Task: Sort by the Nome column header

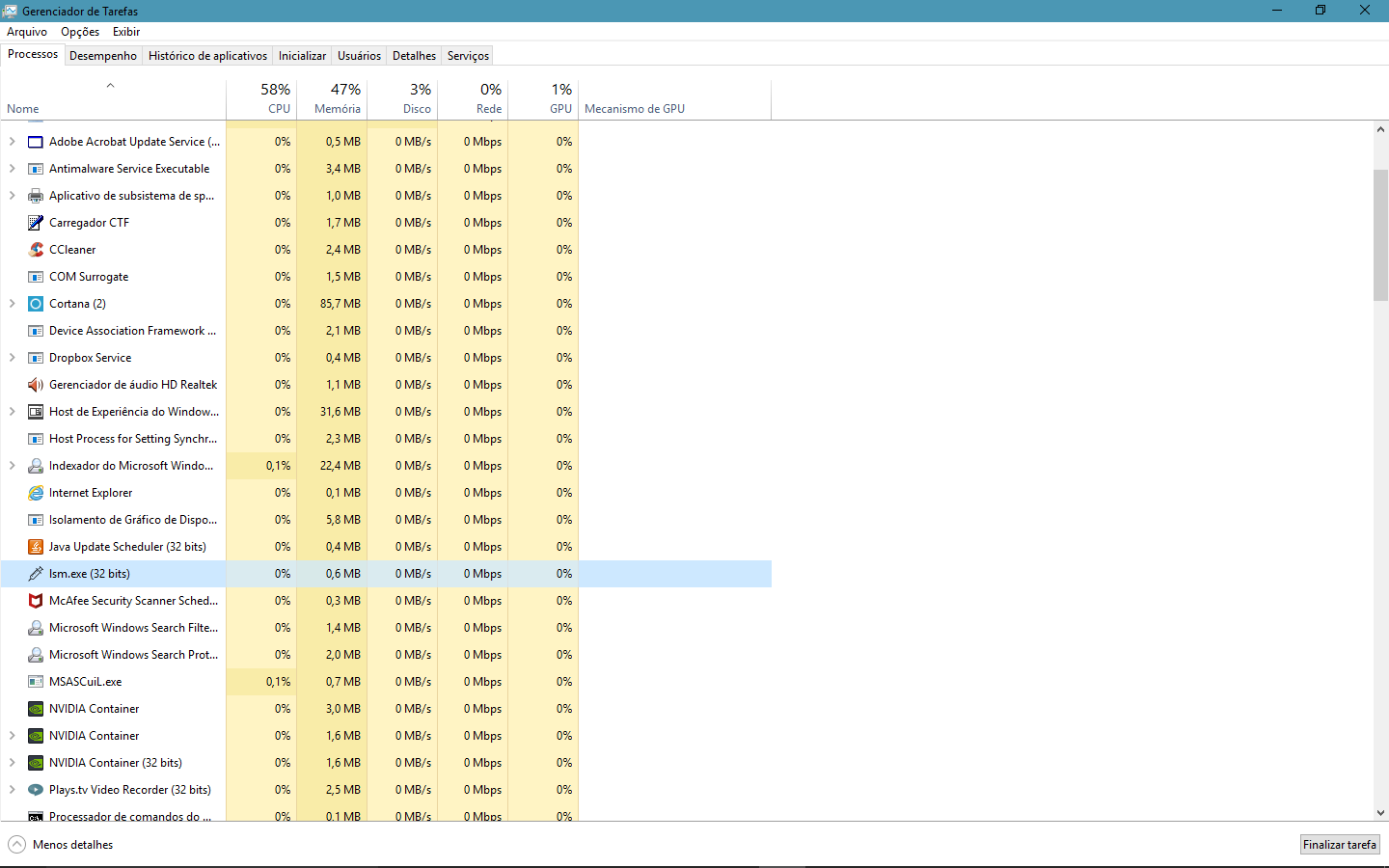Action: pyautogui.click(x=113, y=99)
